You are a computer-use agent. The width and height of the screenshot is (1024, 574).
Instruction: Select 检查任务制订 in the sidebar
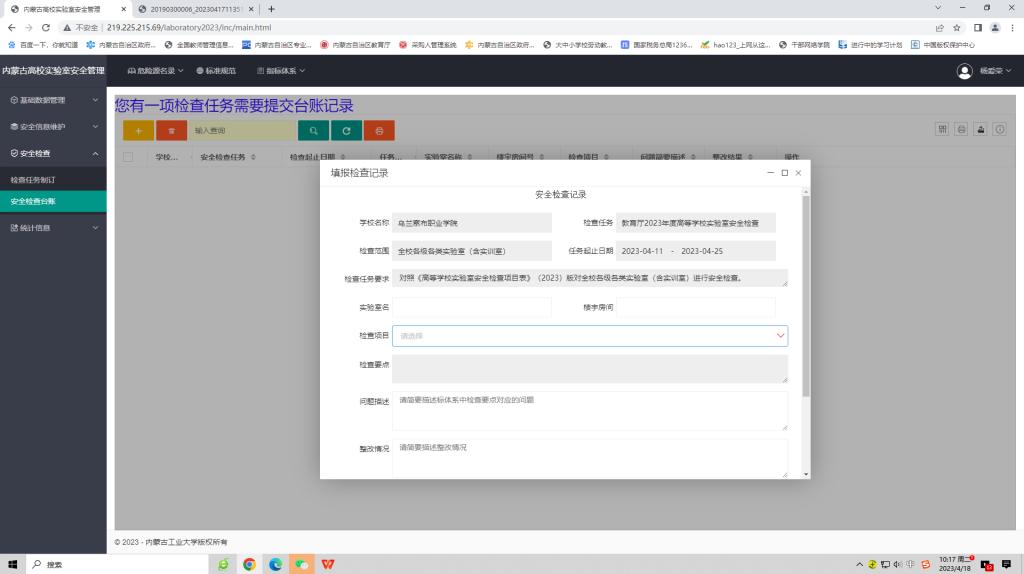(x=40, y=180)
